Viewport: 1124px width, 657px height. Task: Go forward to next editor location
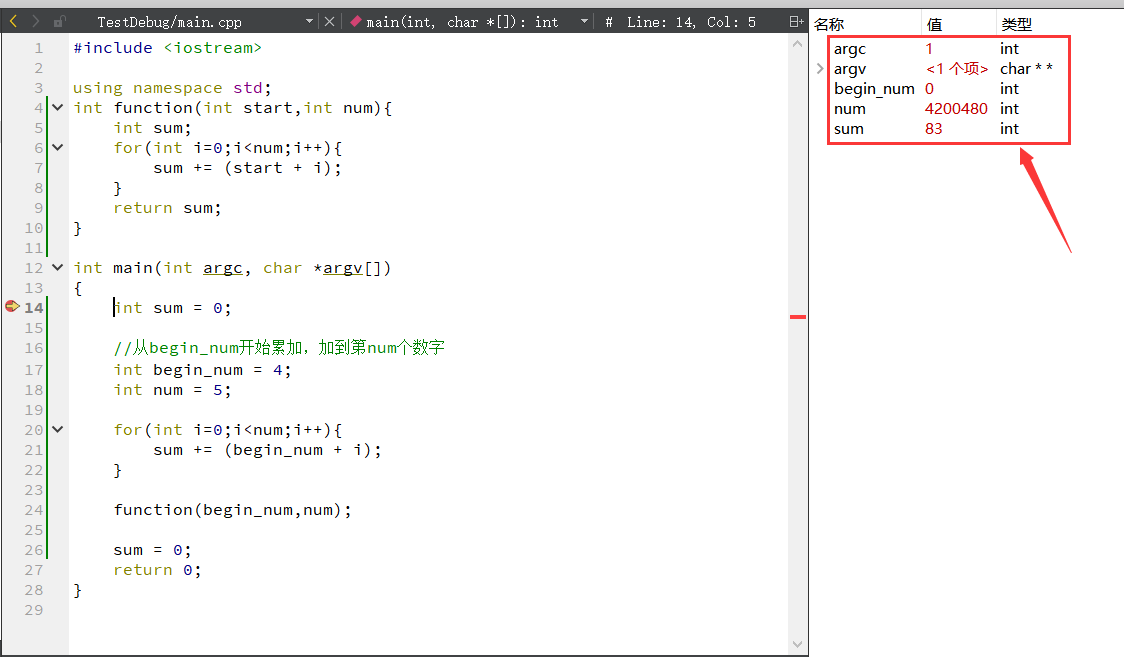pos(35,21)
